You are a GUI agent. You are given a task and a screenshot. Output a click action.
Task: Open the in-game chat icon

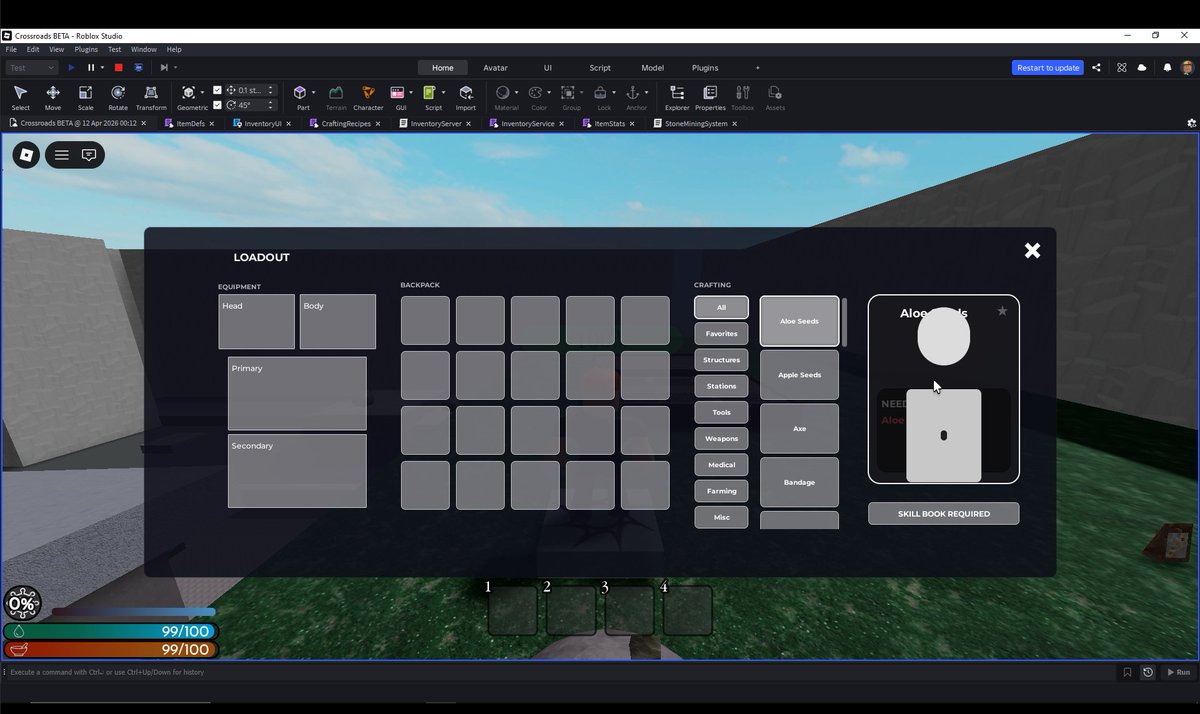(x=89, y=155)
